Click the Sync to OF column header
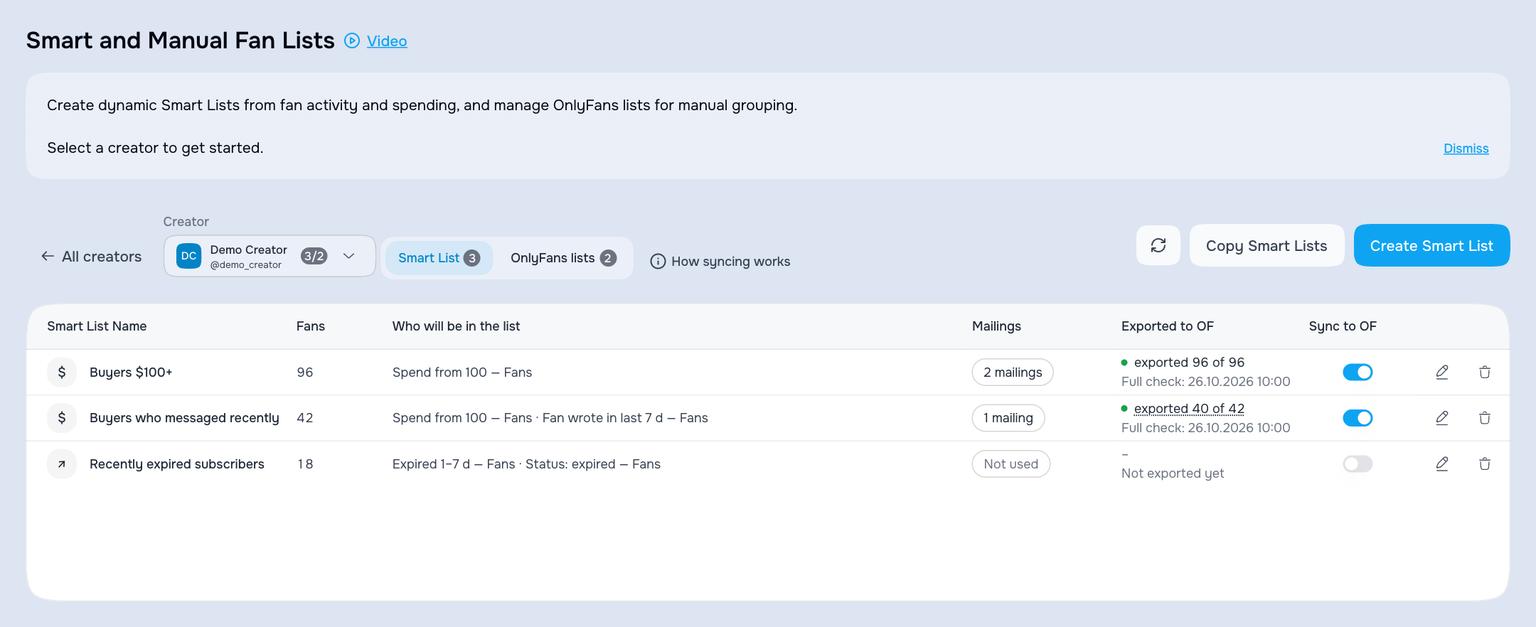This screenshot has width=1536, height=627. [1343, 326]
